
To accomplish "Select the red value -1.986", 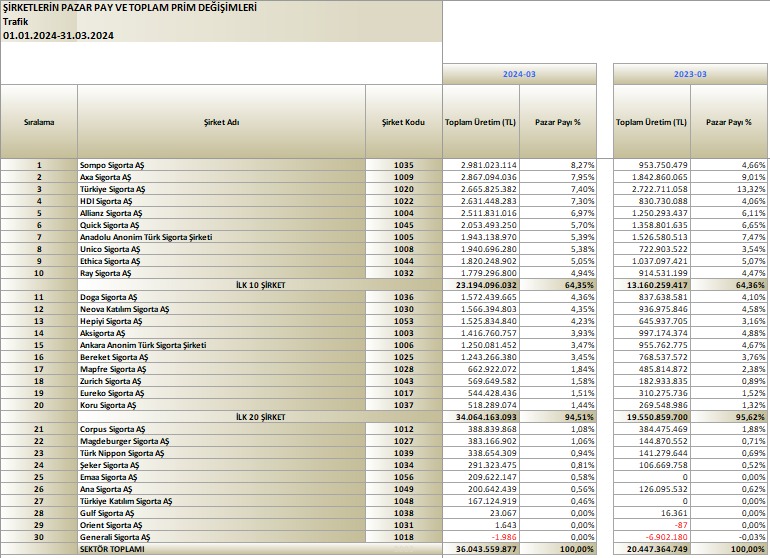I will tap(481, 537).
